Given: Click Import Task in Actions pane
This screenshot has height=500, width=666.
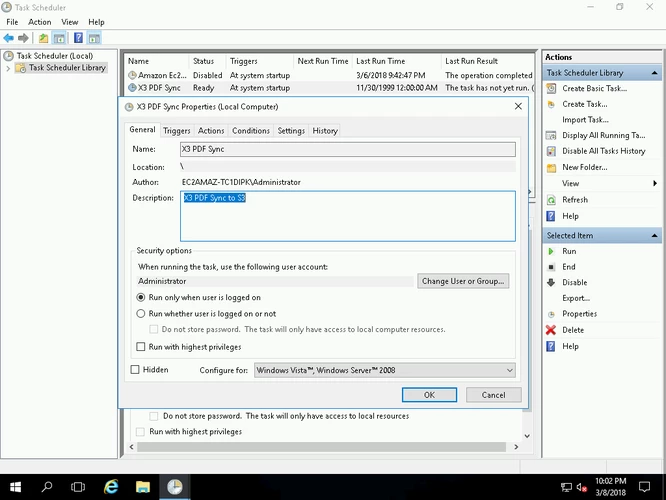Looking at the screenshot, I should pyautogui.click(x=585, y=120).
